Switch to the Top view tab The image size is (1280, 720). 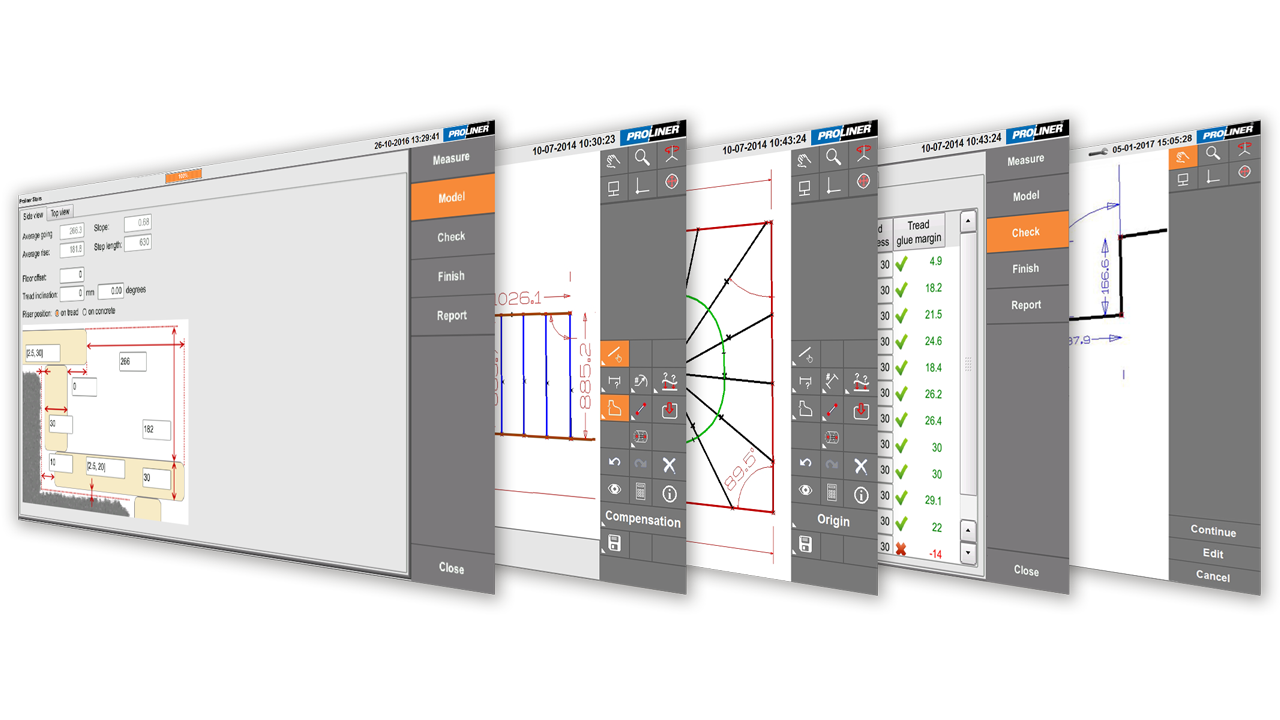(x=60, y=212)
